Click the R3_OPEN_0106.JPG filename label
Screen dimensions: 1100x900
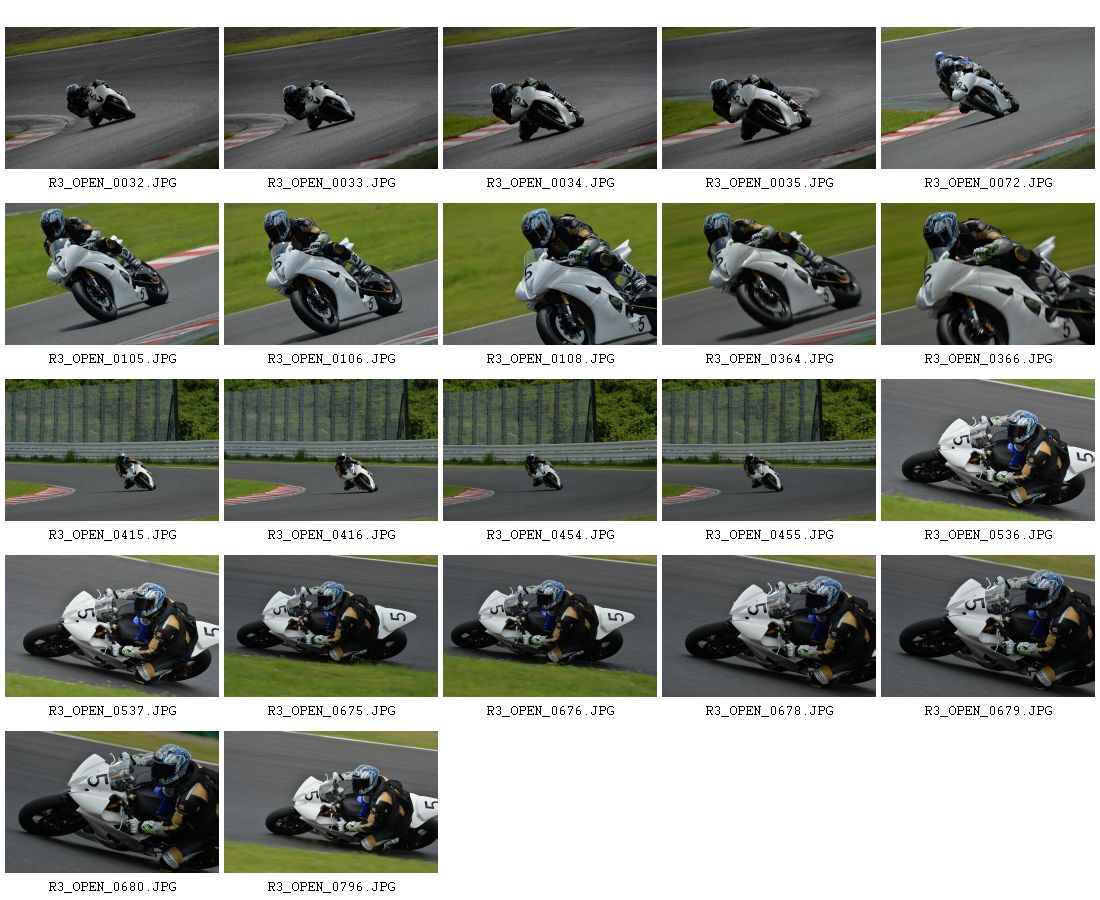coord(331,359)
